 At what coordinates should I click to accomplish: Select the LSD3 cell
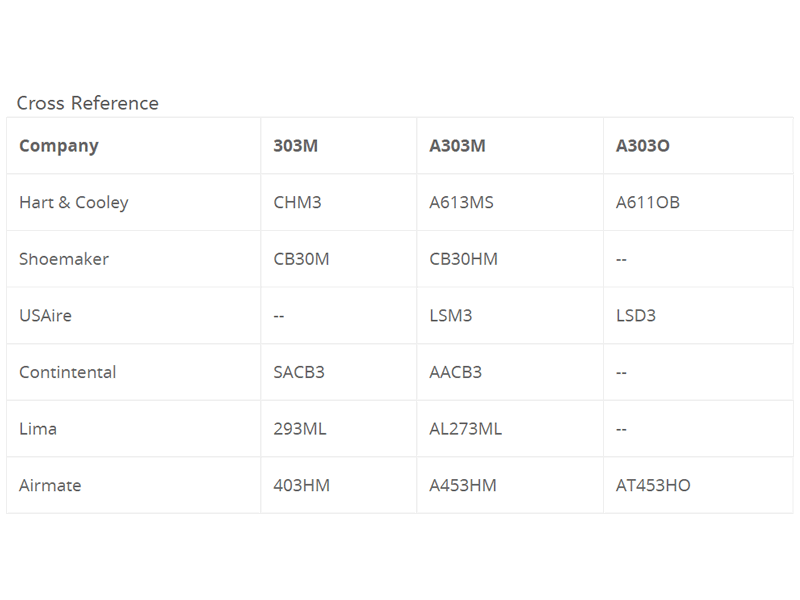[x=636, y=315]
